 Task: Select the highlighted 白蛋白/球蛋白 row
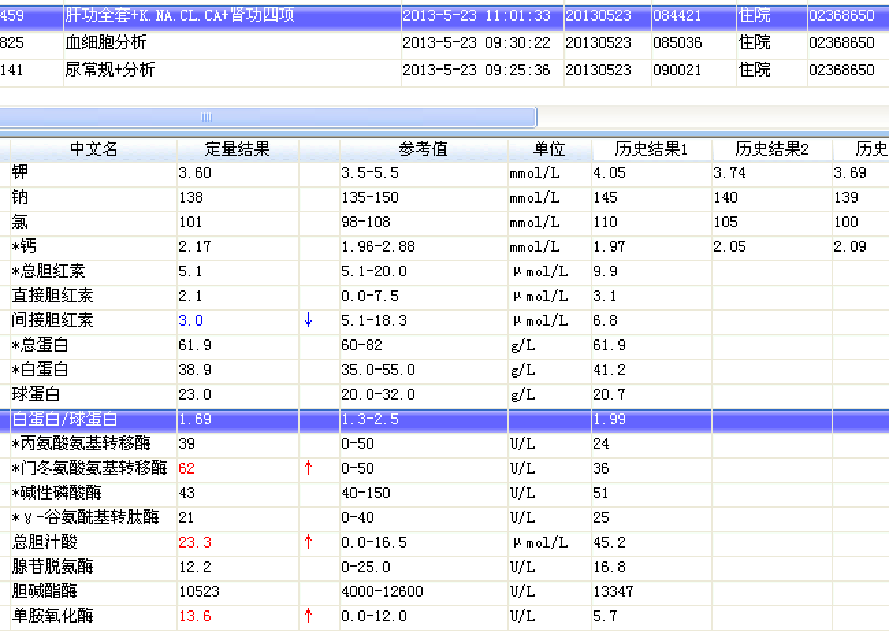[x=445, y=419]
